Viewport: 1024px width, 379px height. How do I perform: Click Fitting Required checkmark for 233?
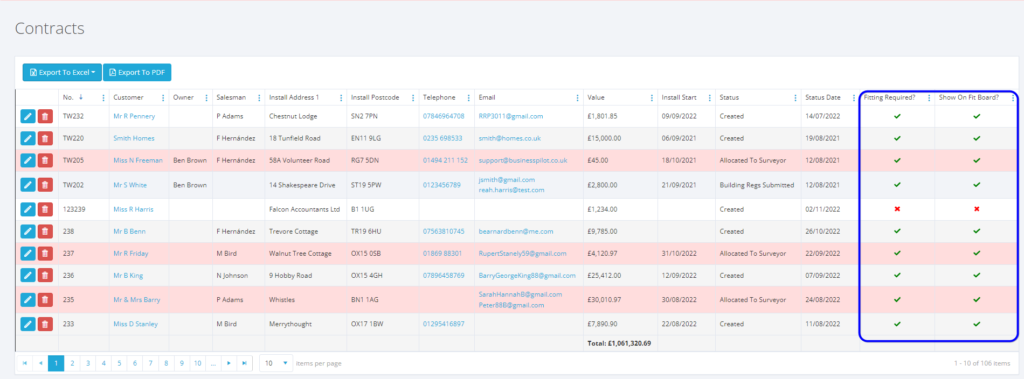point(897,323)
